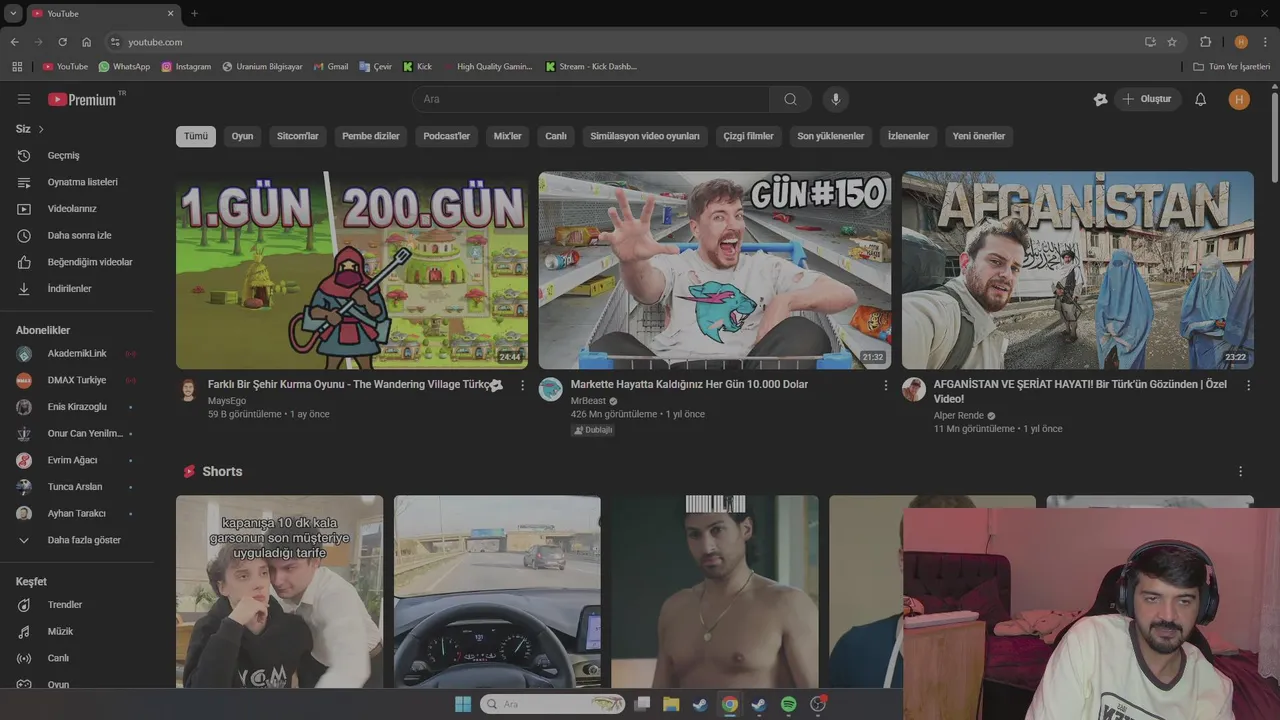Open Chrome tab search dropdown
This screenshot has width=1280, height=720.
tap(13, 13)
